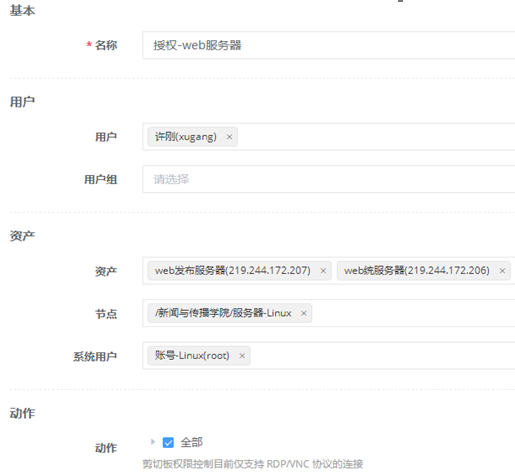Remove the 219.244.172.206 asset tag
515x474 pixels.
pyautogui.click(x=502, y=271)
